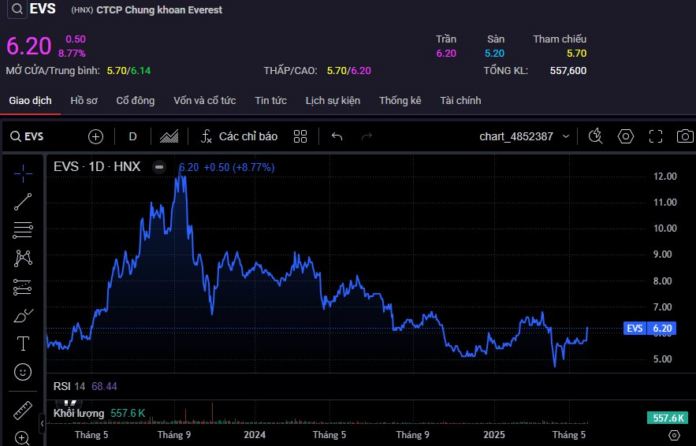Screen dimensions: 696x446
Task: Choose the brush drawing tool
Action: coord(23,316)
